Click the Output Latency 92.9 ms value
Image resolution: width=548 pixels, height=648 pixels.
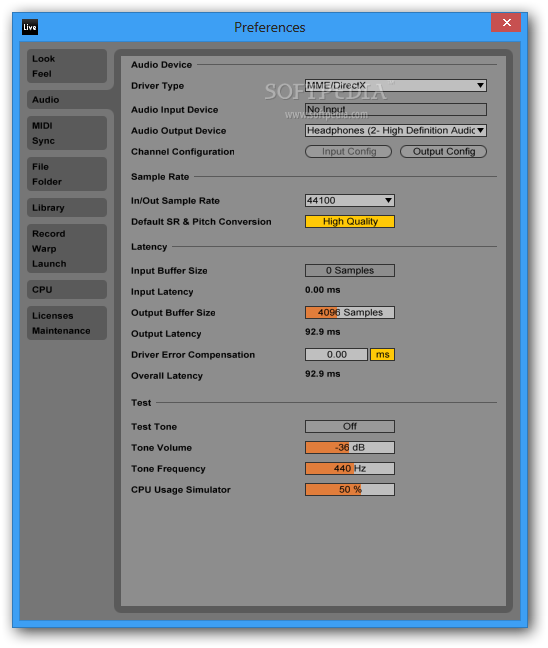(322, 332)
